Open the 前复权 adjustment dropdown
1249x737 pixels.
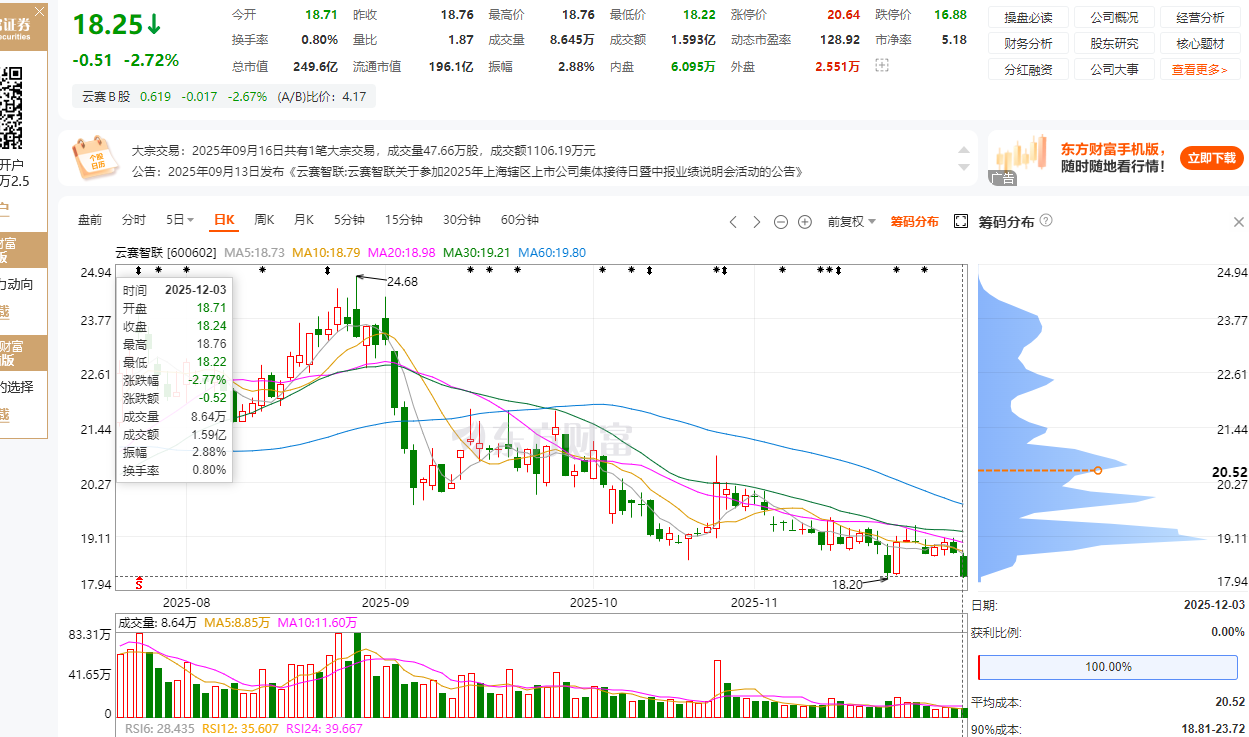(x=851, y=221)
